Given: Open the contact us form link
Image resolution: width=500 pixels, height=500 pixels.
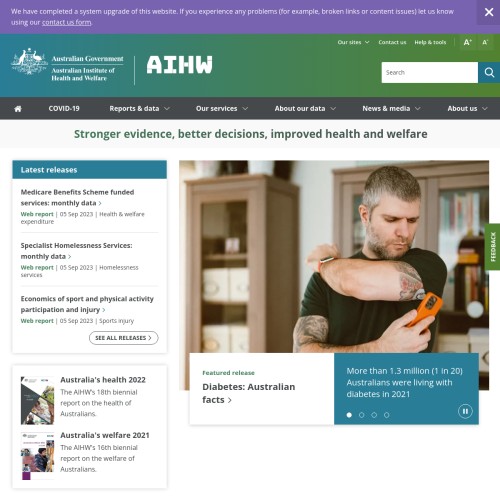Looking at the screenshot, I should (x=66, y=22).
